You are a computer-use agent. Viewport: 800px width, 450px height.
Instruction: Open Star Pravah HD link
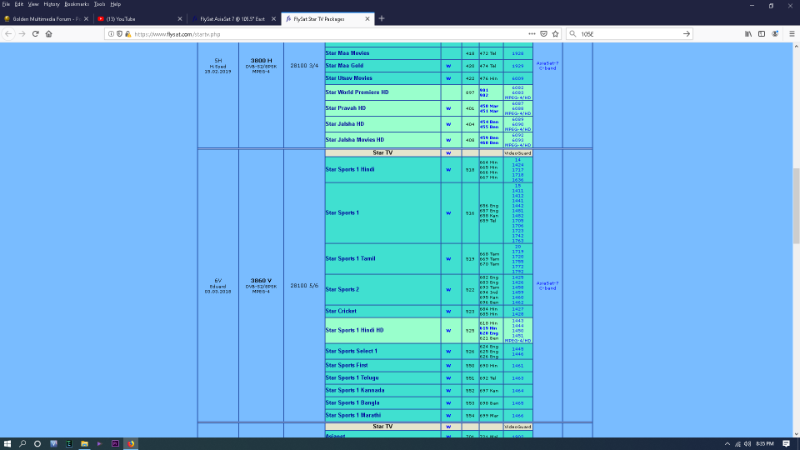pos(345,108)
